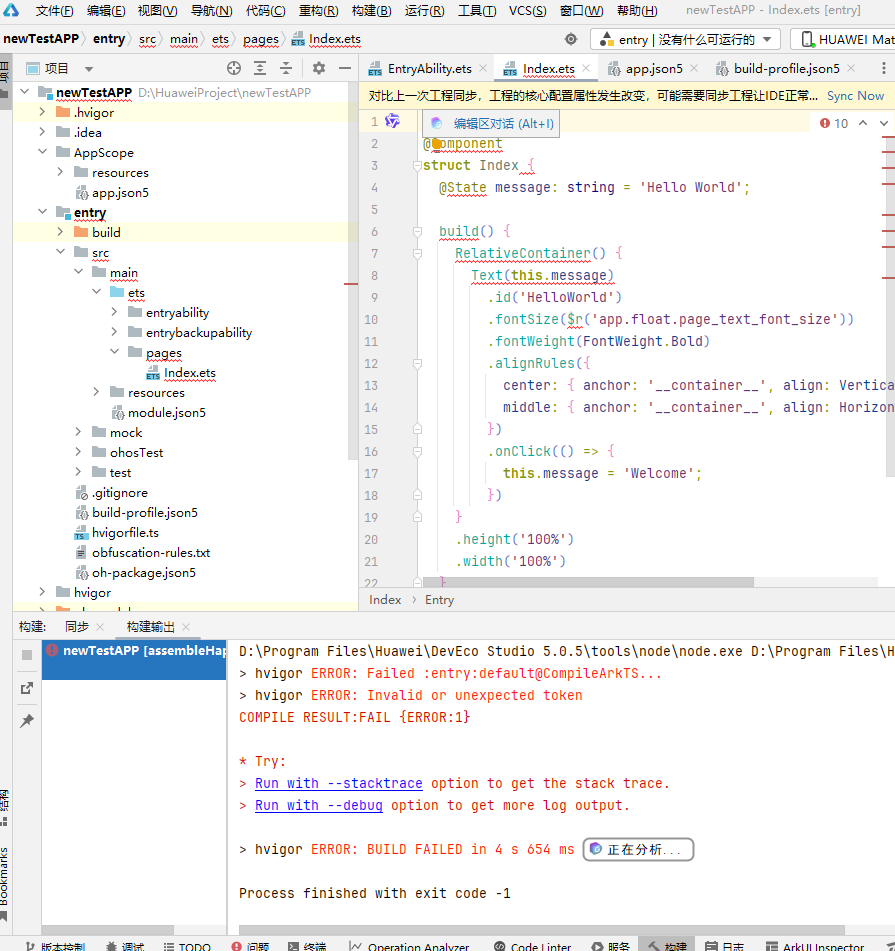895x951 pixels.
Task: Click the locate-file target icon in project panel
Action: pos(234,68)
